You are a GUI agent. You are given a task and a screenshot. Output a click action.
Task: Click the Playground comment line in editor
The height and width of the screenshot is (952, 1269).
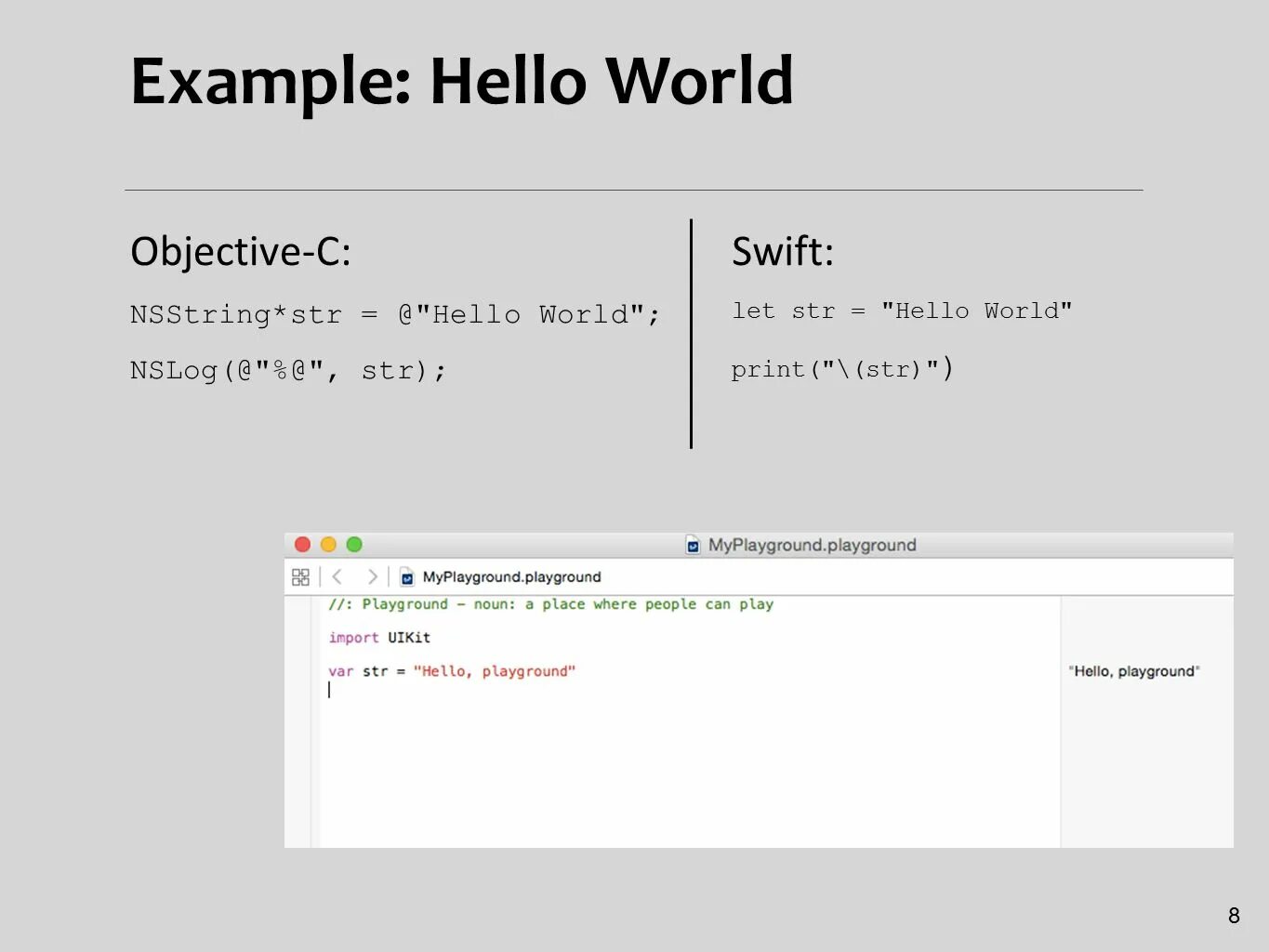point(550,604)
